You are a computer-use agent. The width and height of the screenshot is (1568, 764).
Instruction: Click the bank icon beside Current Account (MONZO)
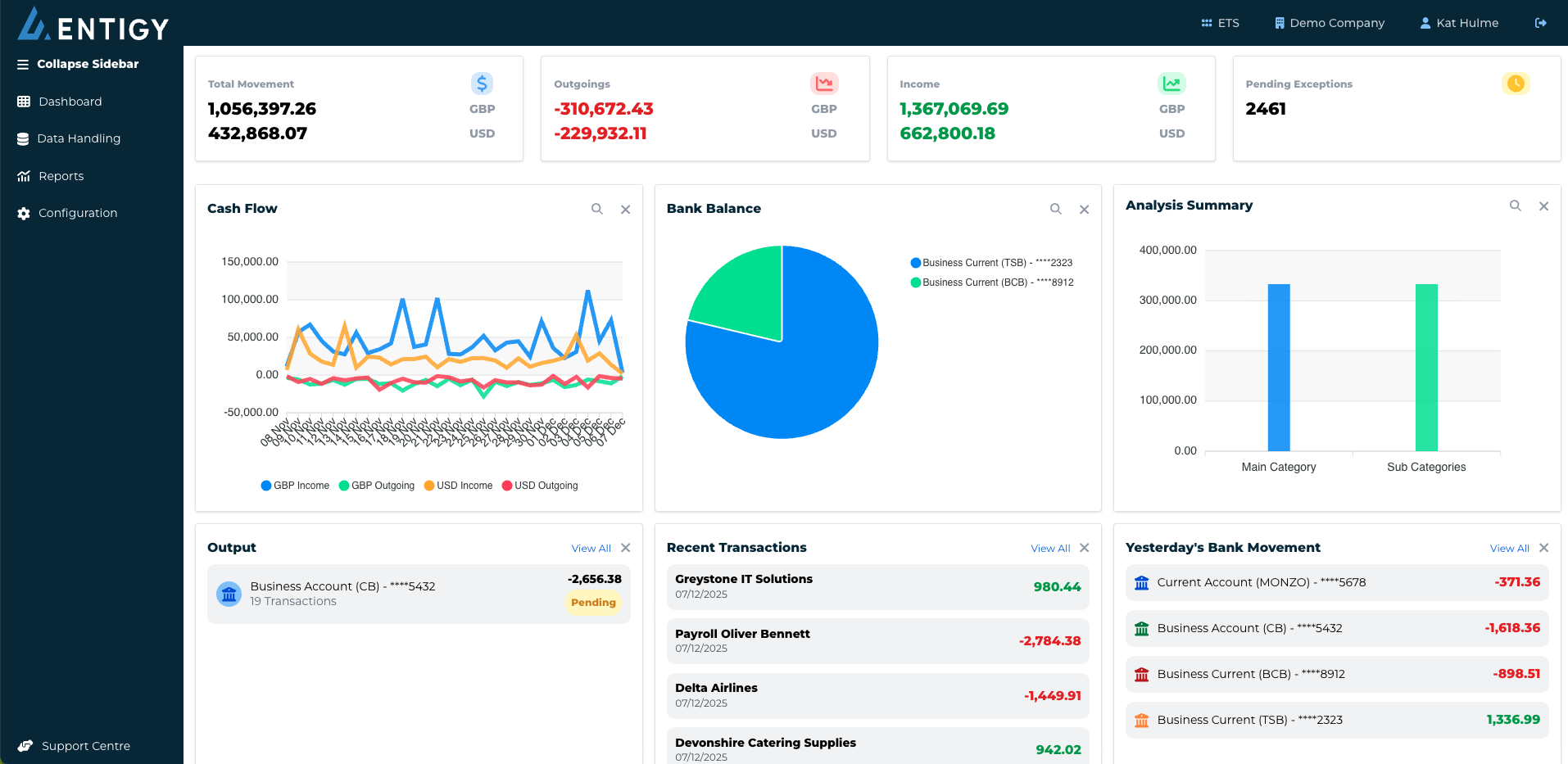(1141, 583)
